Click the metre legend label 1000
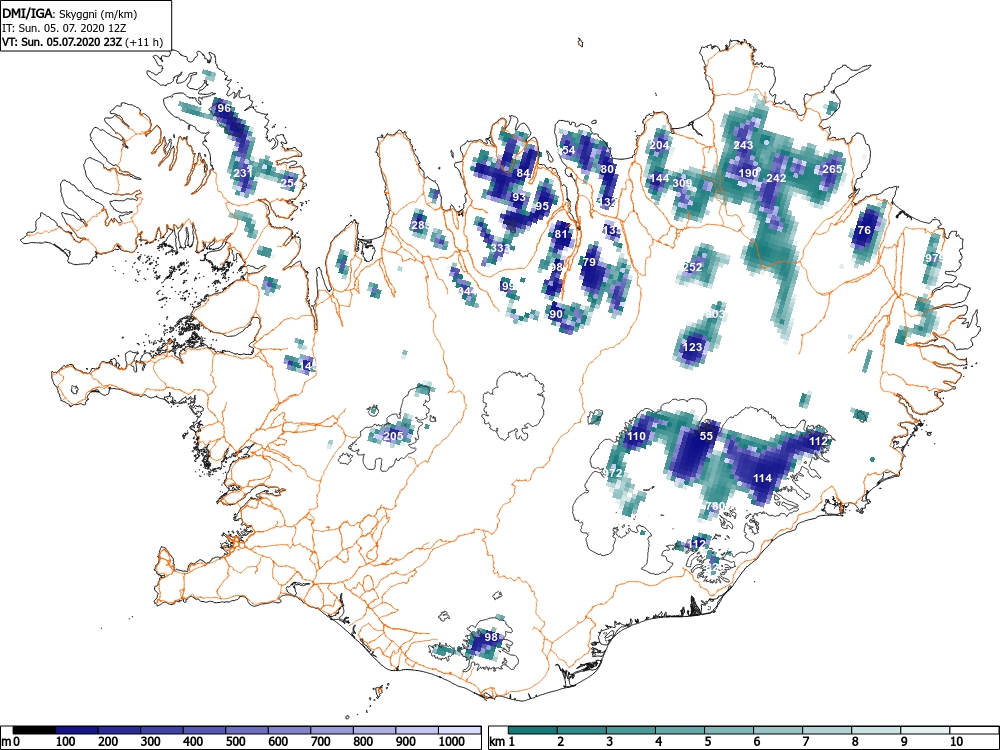 [452, 741]
